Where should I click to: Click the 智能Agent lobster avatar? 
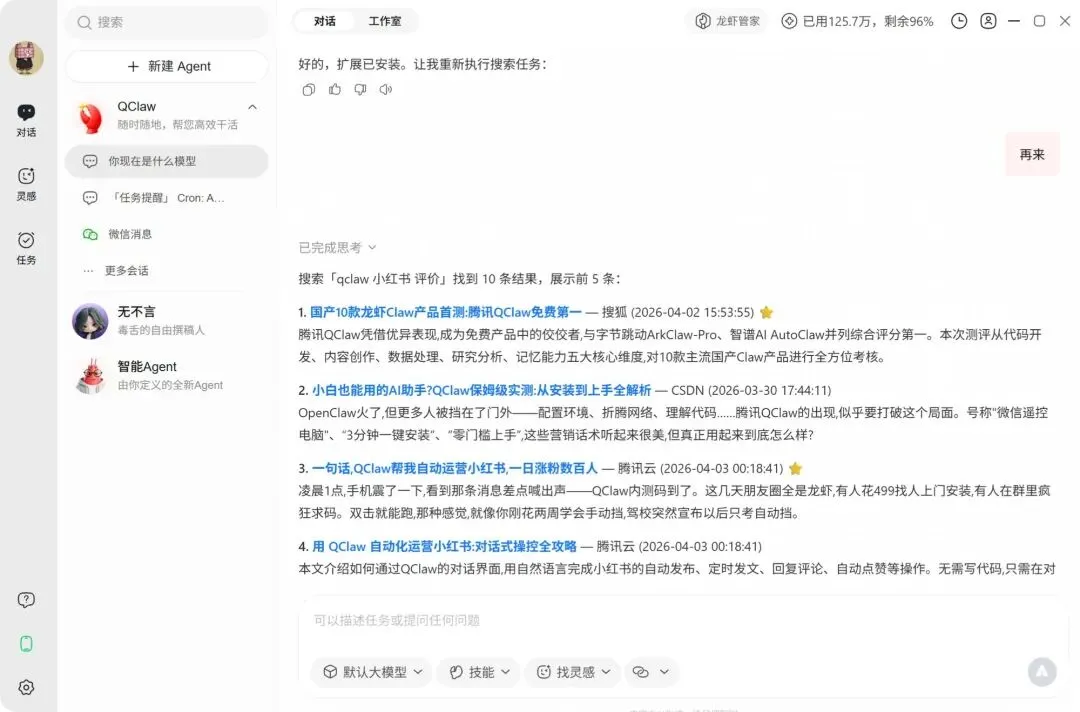(90, 375)
